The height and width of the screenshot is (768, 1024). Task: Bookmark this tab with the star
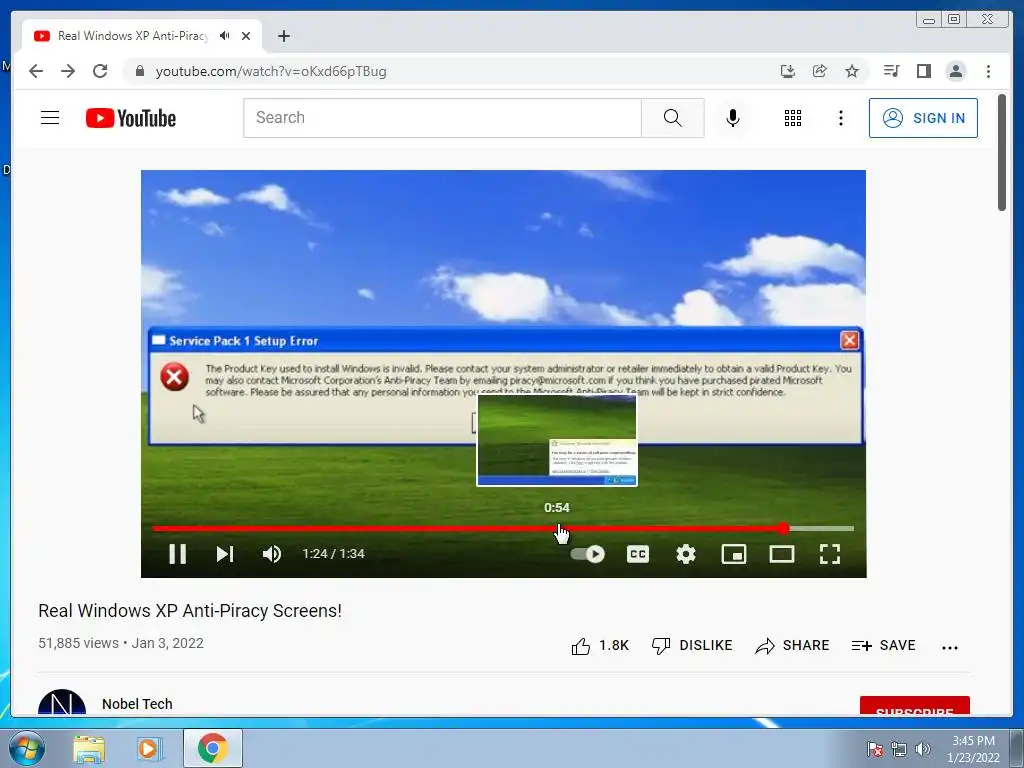point(852,71)
